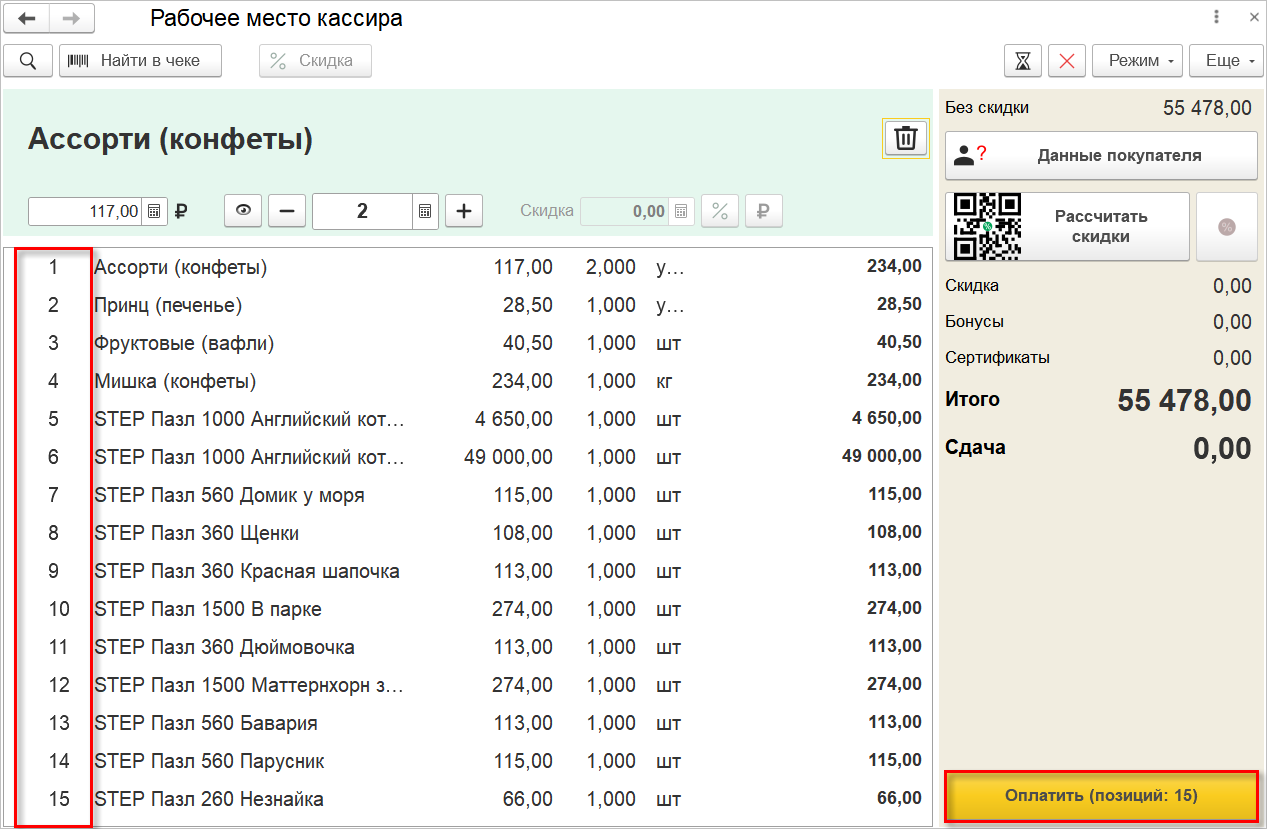This screenshot has height=829, width=1267.
Task: Click the Без скидки amount 55 478,00
Action: (x=1207, y=108)
